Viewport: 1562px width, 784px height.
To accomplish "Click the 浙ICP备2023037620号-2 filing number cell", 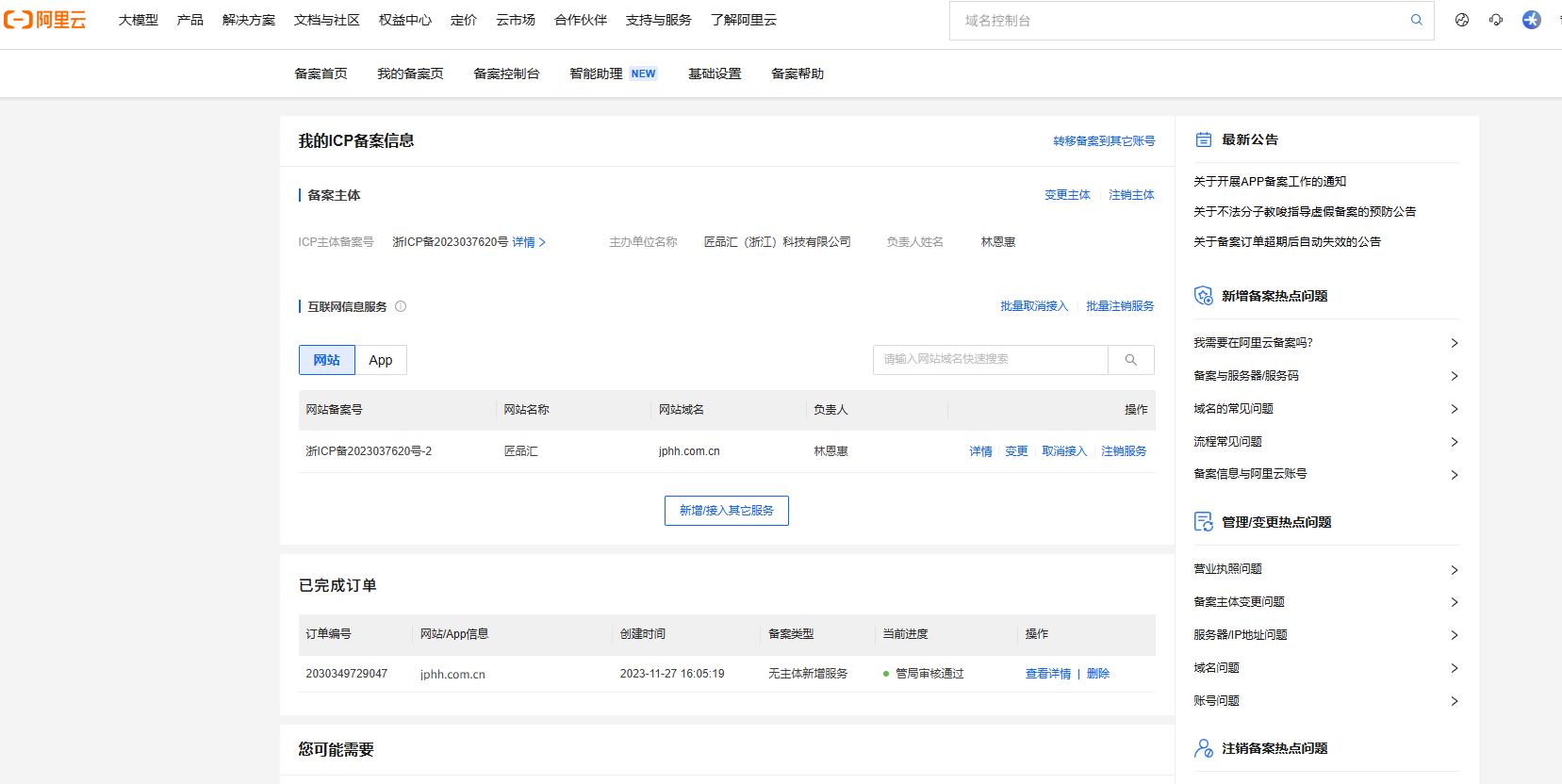I will (369, 451).
